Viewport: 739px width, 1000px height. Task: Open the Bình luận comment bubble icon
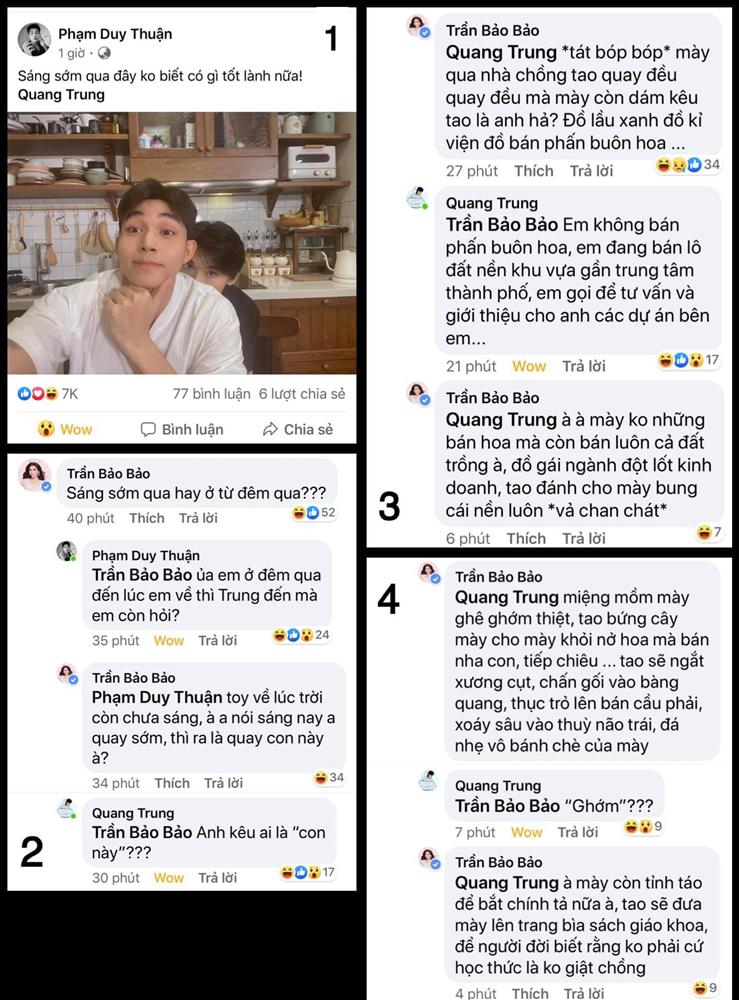coord(148,429)
